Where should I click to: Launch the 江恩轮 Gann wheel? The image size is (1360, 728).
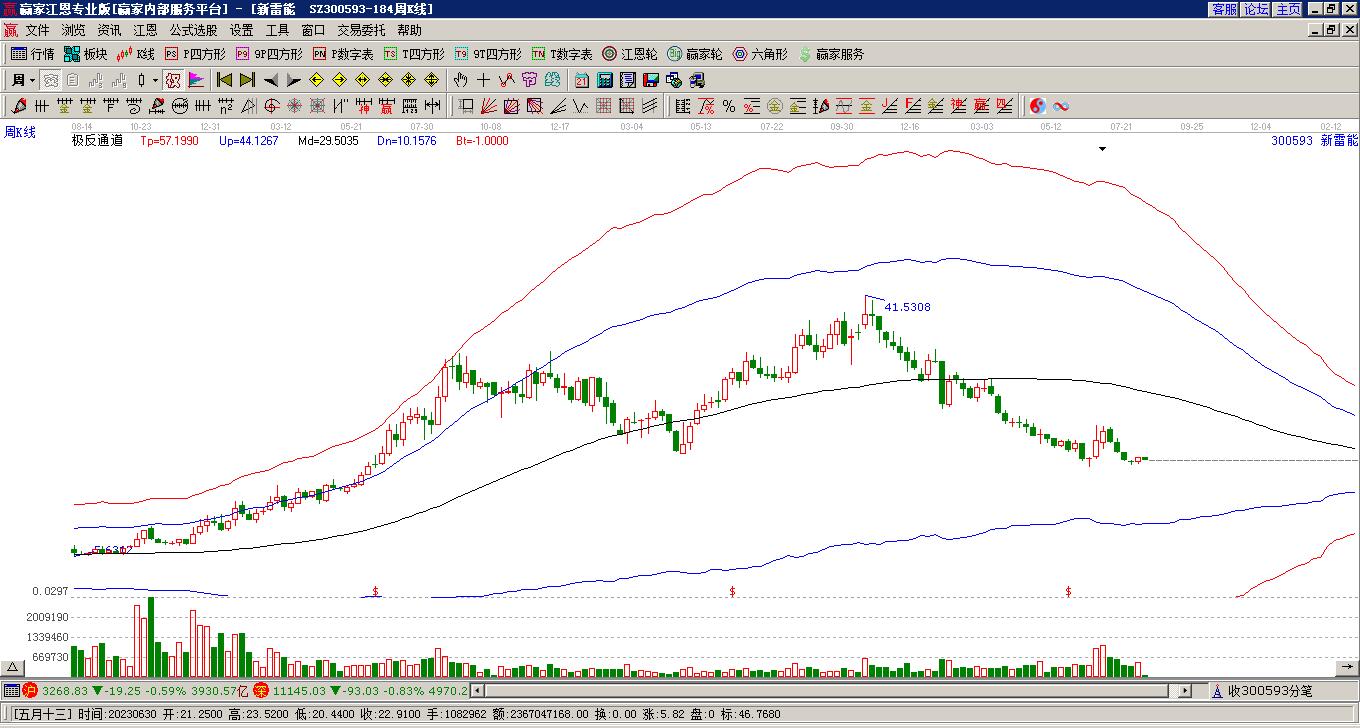[x=629, y=54]
